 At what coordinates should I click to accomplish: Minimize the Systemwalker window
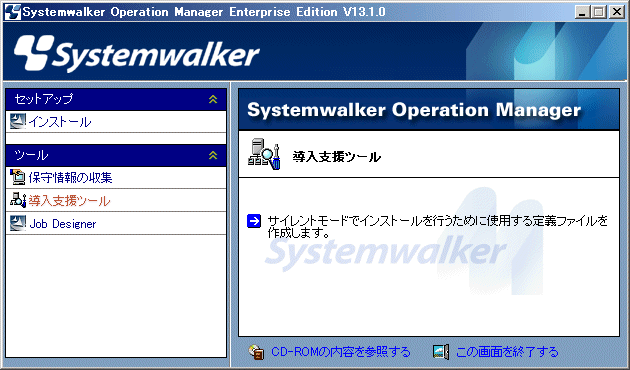pyautogui.click(x=582, y=12)
